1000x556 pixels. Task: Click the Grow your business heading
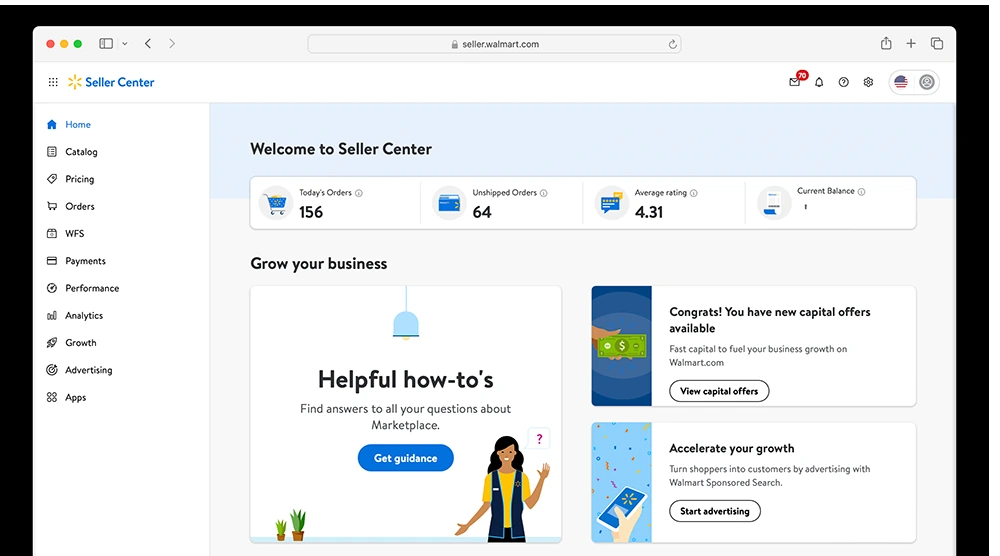pyautogui.click(x=318, y=264)
